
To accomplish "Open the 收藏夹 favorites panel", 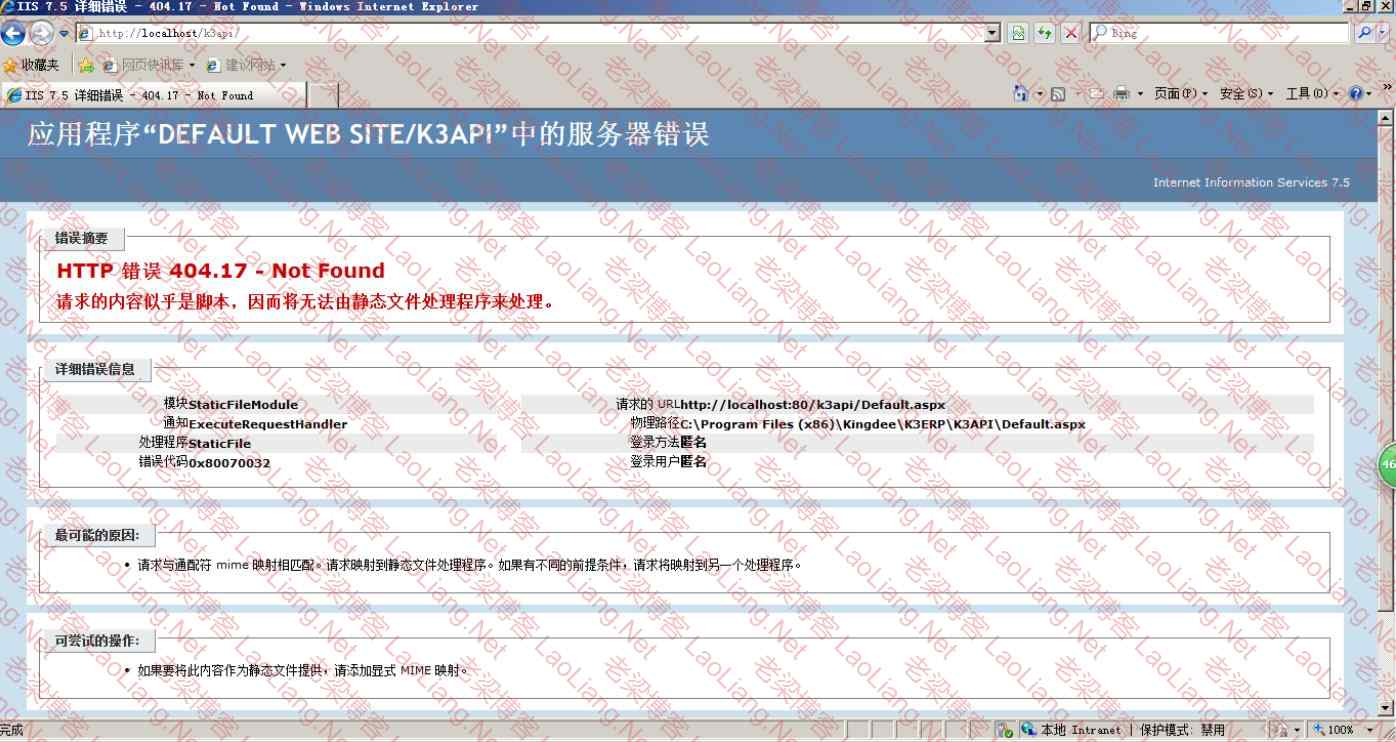I will [x=31, y=65].
